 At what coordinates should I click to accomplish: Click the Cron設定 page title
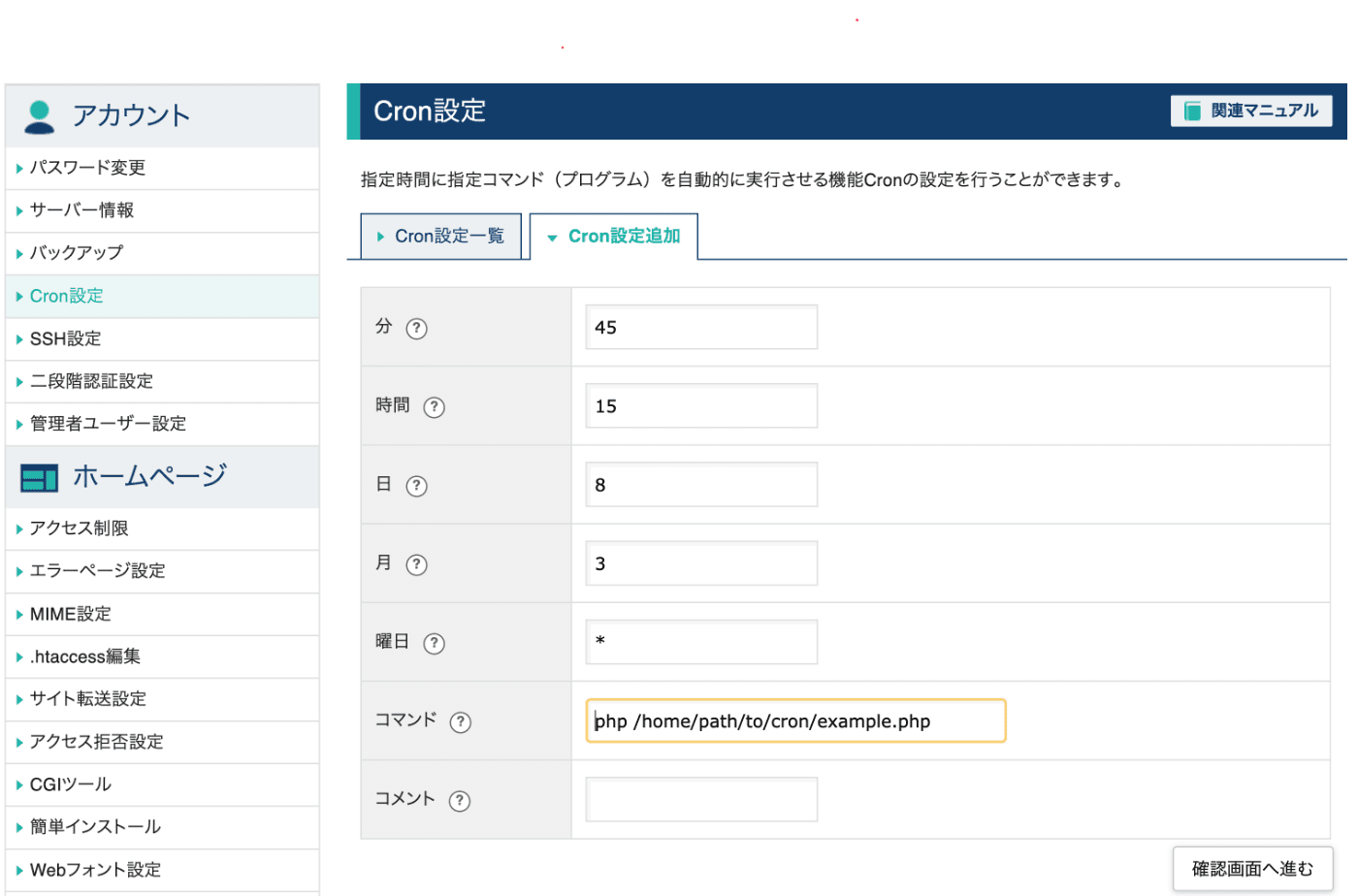430,112
